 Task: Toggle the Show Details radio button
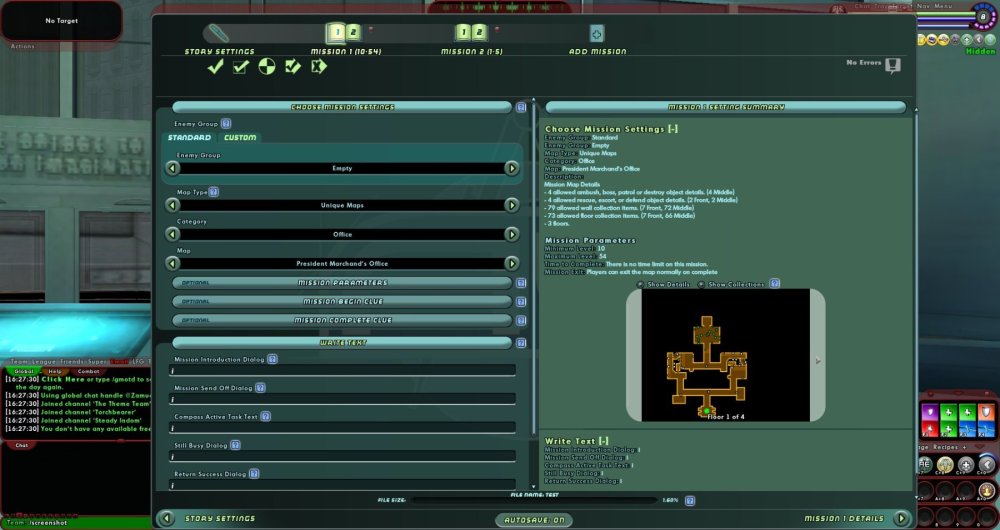click(640, 284)
